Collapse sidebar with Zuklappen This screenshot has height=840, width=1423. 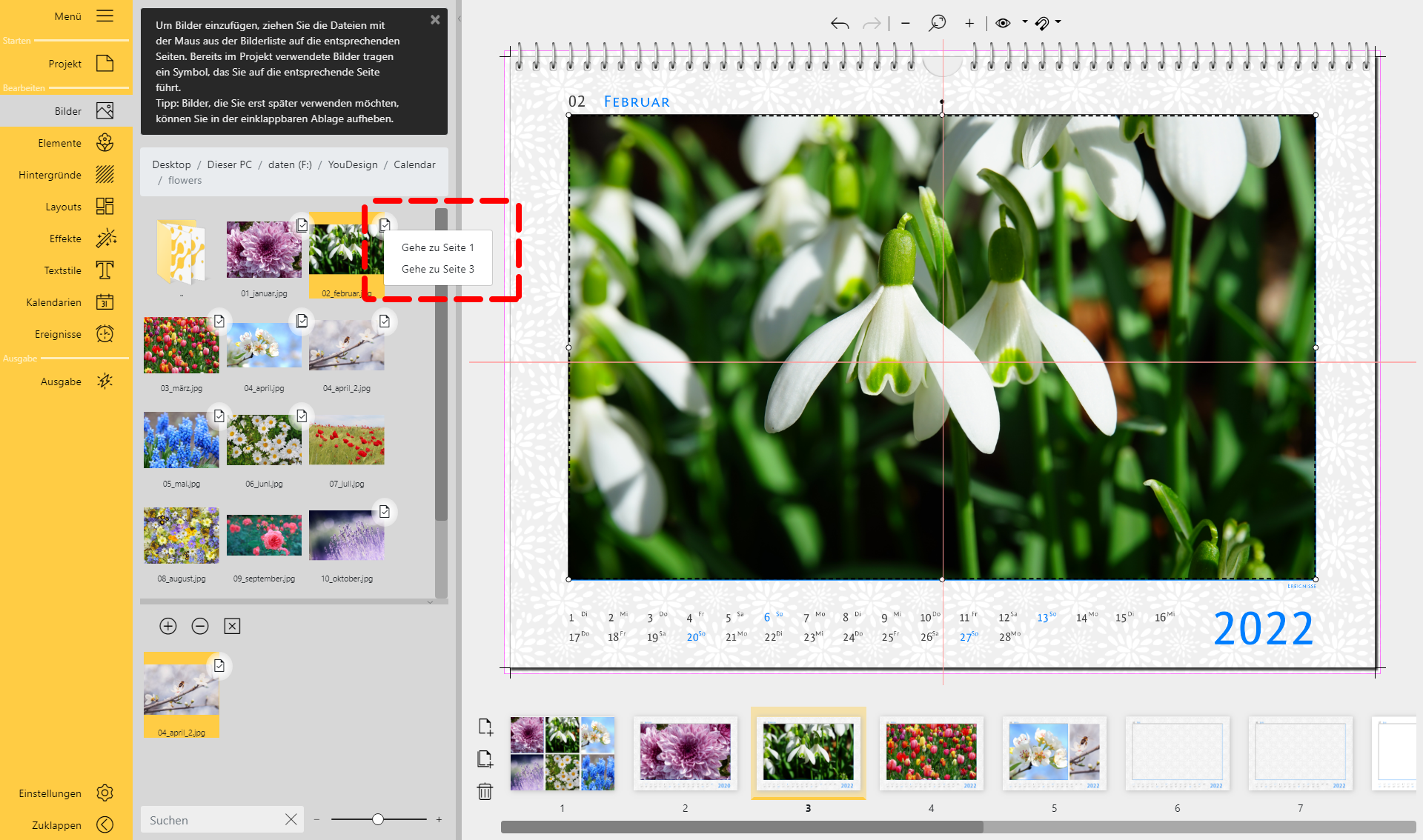105,824
